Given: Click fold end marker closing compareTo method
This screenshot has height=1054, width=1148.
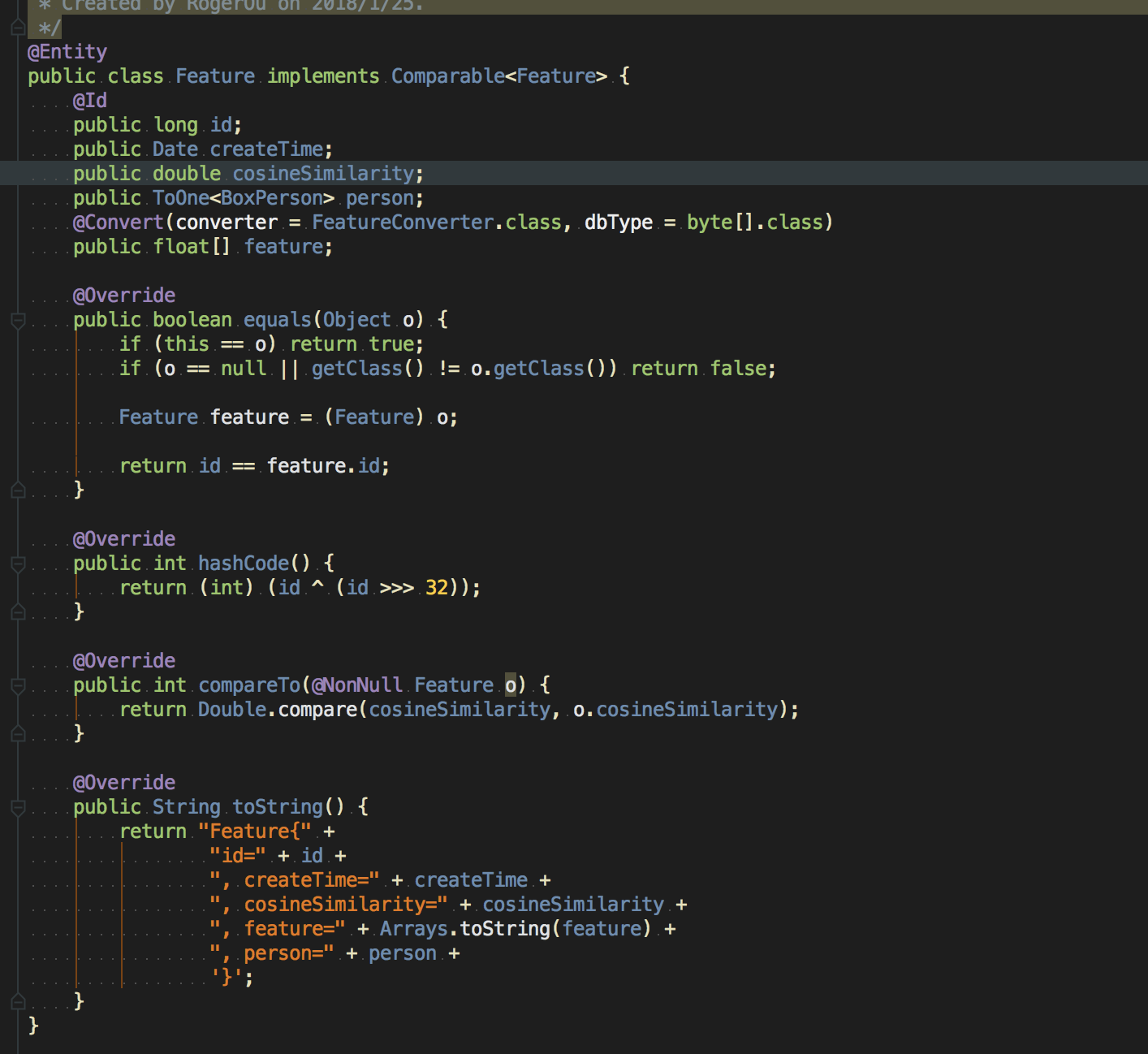Looking at the screenshot, I should click(x=18, y=734).
